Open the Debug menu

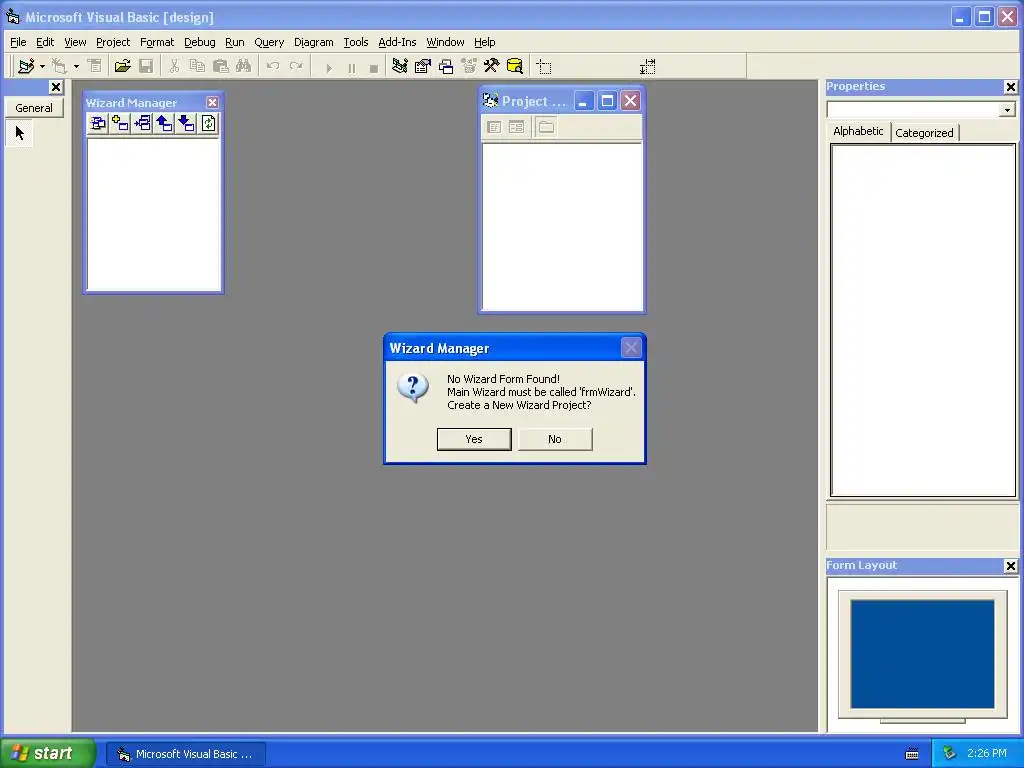[200, 42]
